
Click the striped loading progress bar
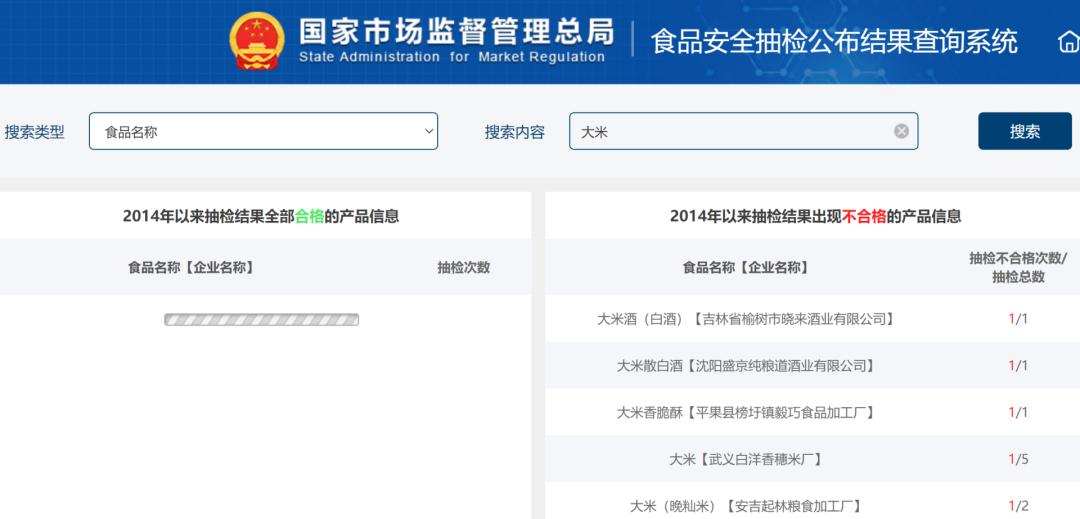[x=262, y=320]
